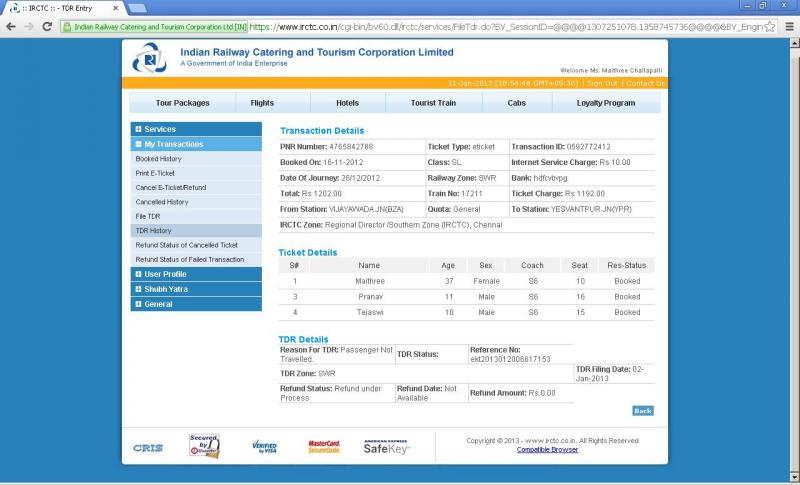Image resolution: width=800 pixels, height=485 pixels.
Task: Click the IRCTC logo
Action: pyautogui.click(x=149, y=58)
